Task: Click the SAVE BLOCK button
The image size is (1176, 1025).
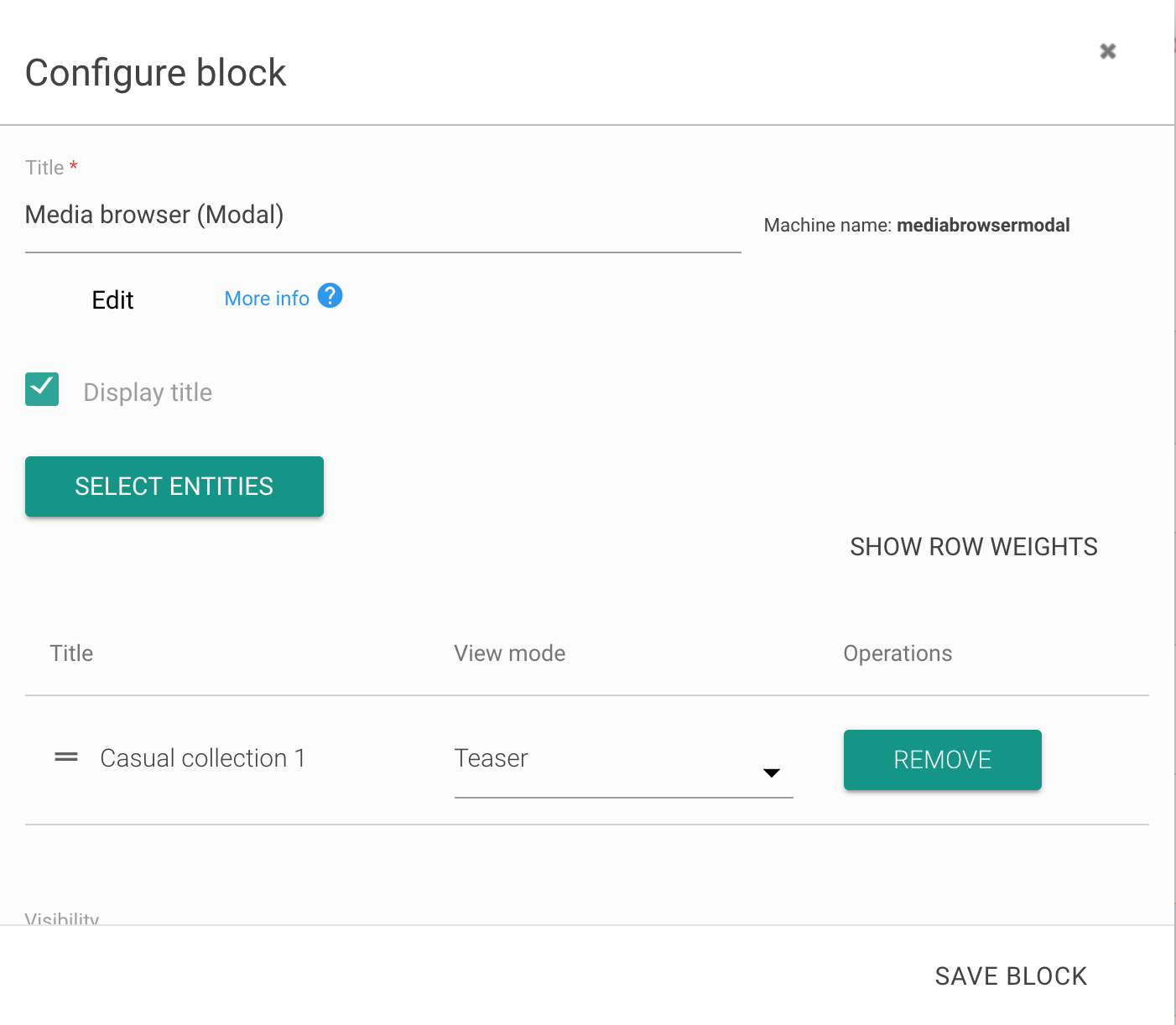Action: pos(1011,976)
